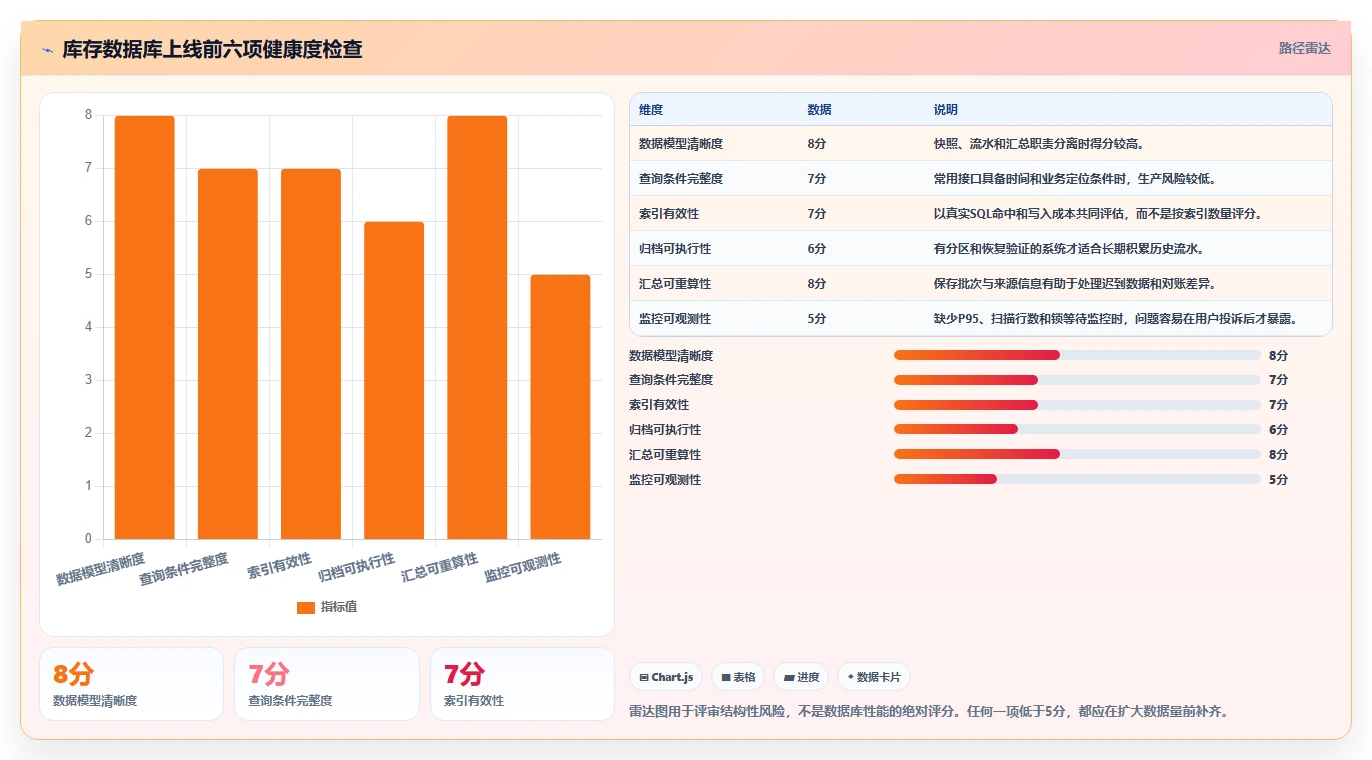The image size is (1372, 760).
Task: Select table cell 索引有效性
Action: (x=669, y=214)
